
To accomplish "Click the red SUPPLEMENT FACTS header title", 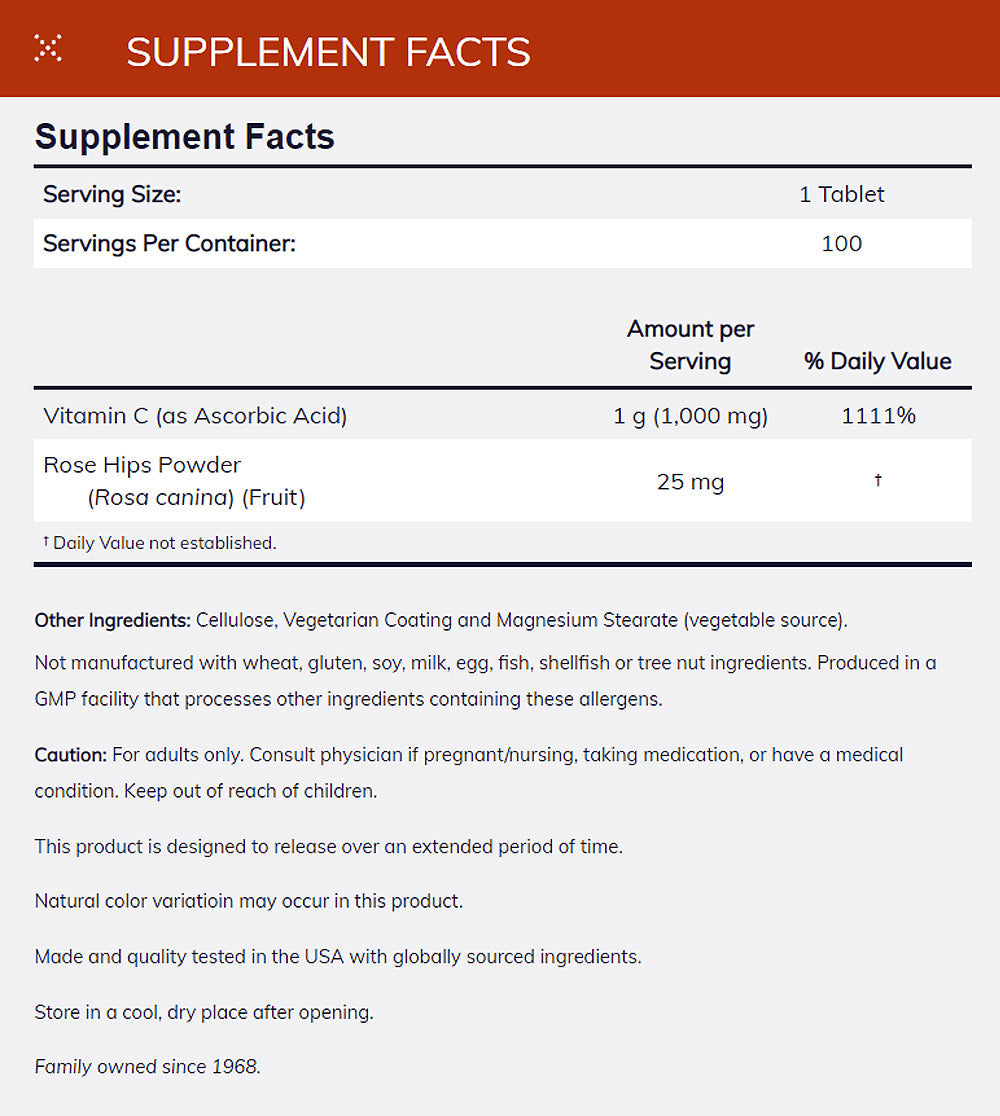I will coord(328,52).
